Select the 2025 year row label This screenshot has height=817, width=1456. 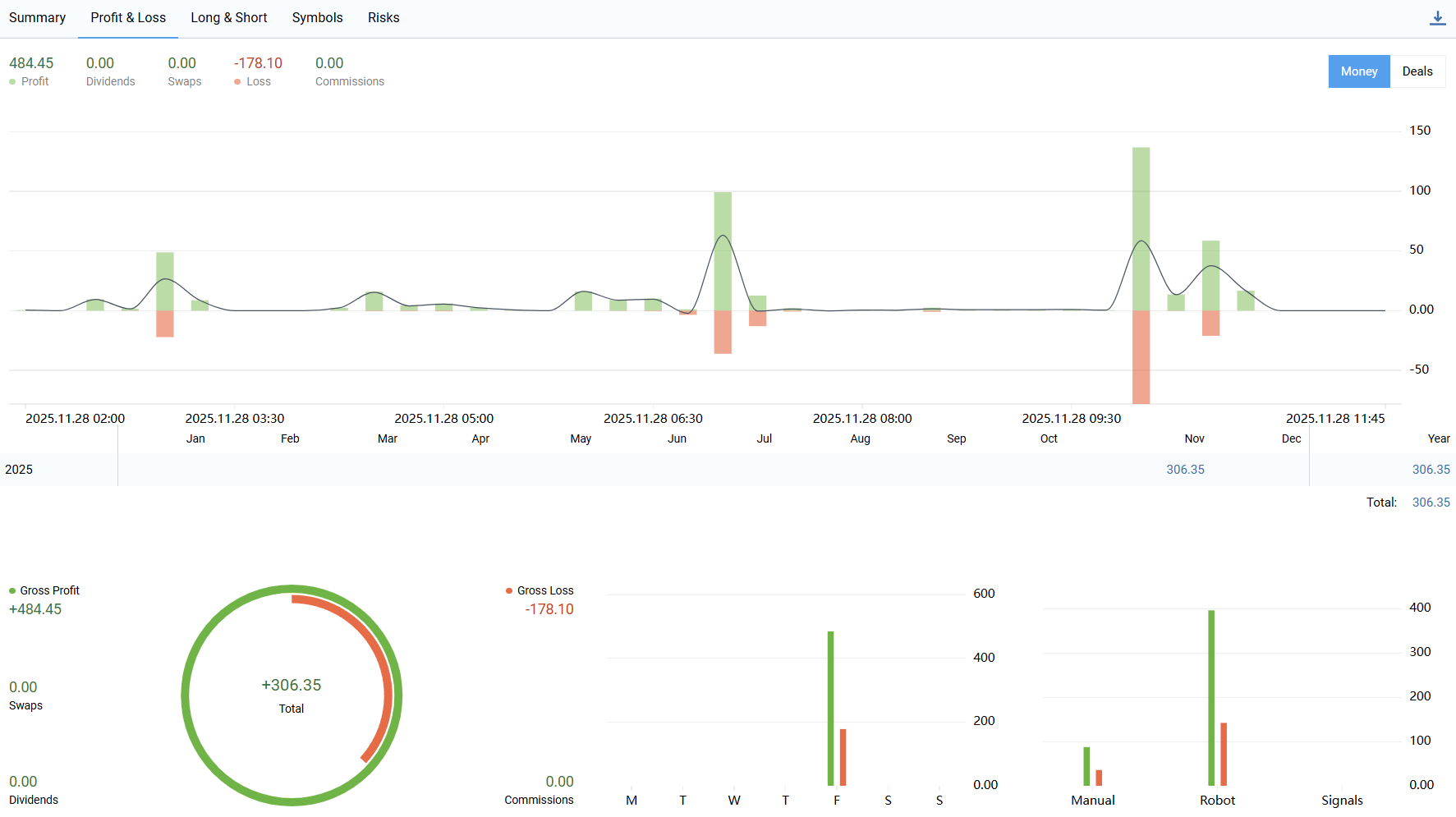(19, 470)
